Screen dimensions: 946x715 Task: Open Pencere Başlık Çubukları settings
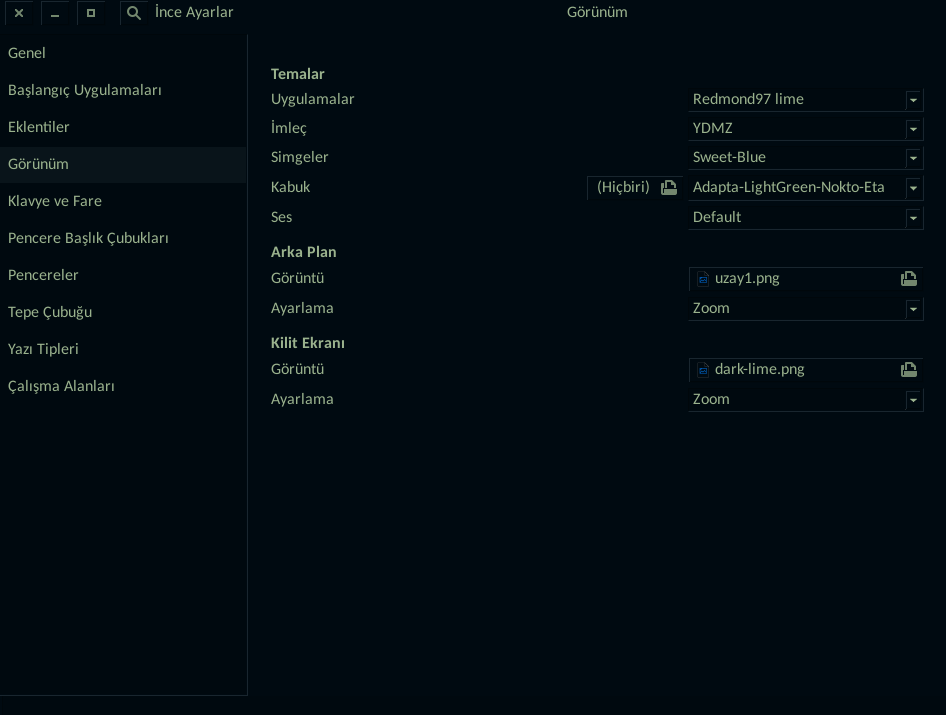pyautogui.click(x=123, y=238)
